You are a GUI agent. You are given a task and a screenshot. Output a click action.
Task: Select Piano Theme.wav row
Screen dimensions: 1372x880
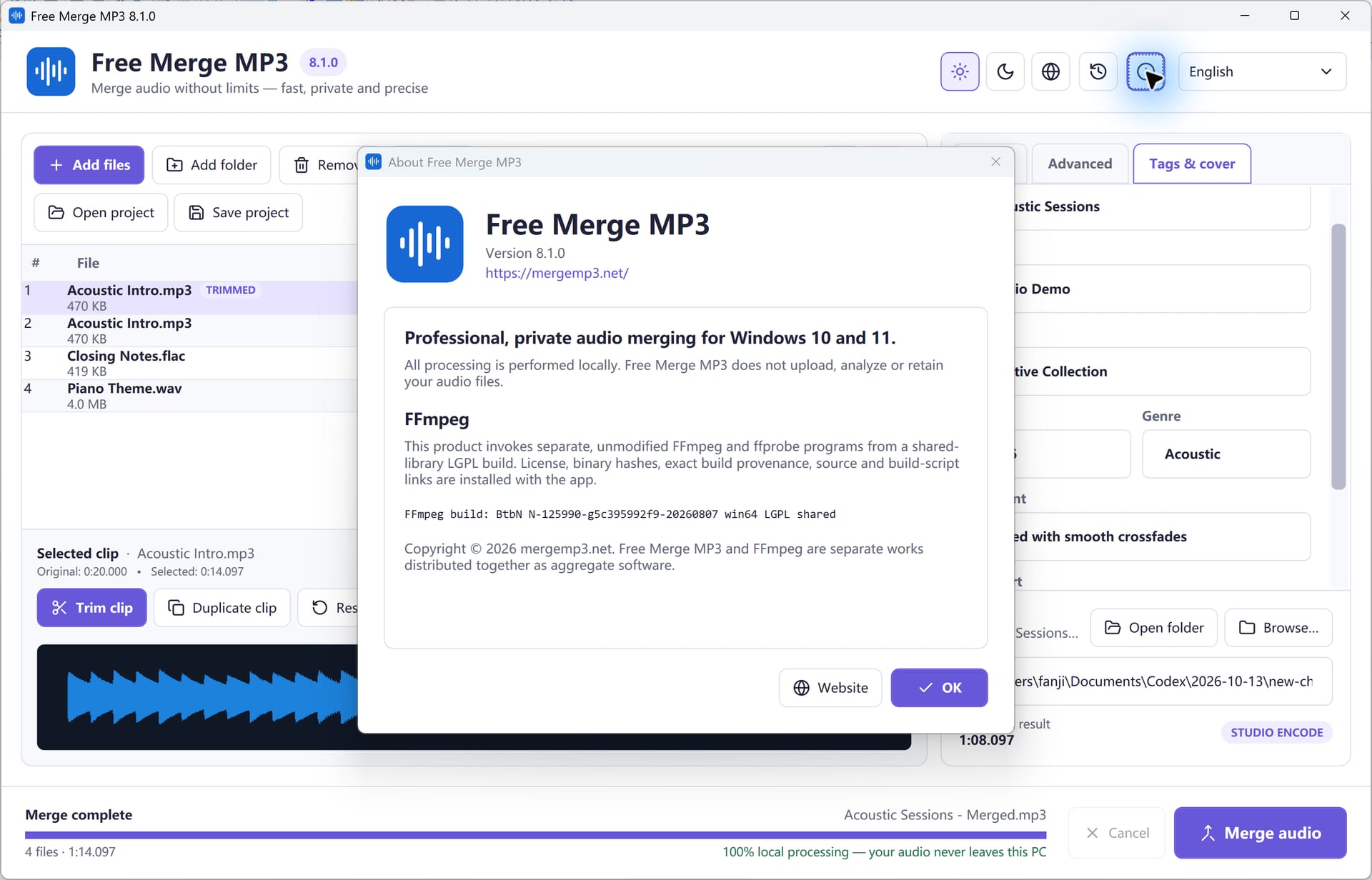tap(189, 396)
